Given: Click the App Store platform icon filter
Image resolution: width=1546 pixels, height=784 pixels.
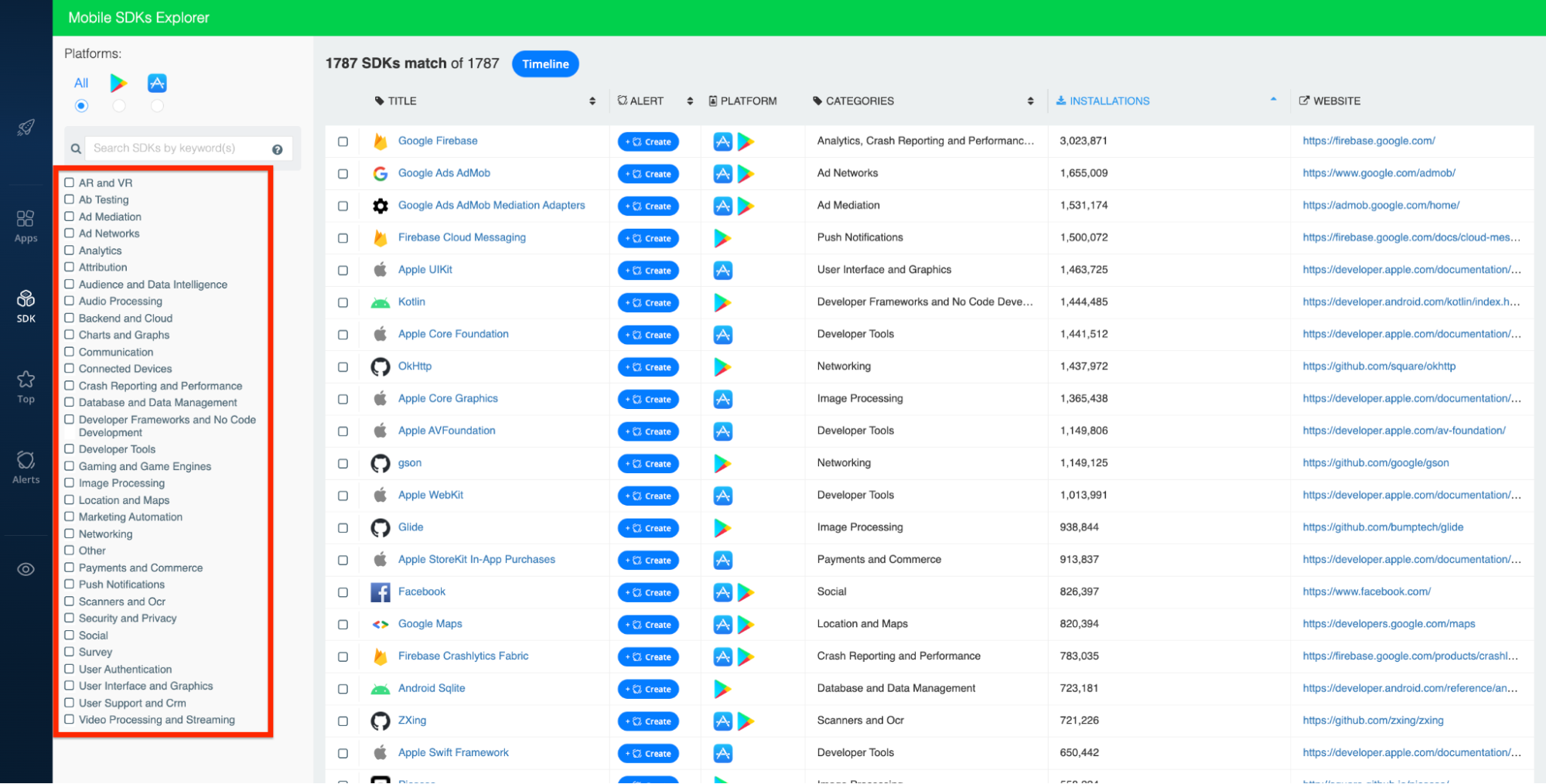Looking at the screenshot, I should pos(157,83).
